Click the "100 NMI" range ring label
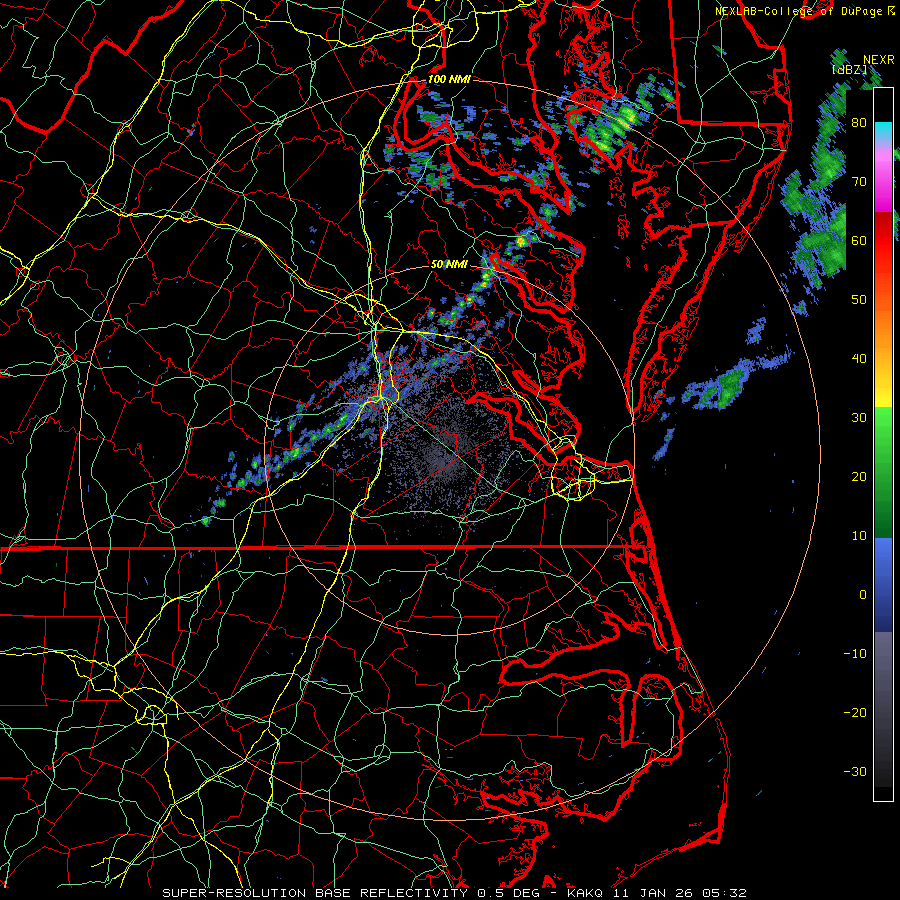The width and height of the screenshot is (900, 900). [x=449, y=79]
